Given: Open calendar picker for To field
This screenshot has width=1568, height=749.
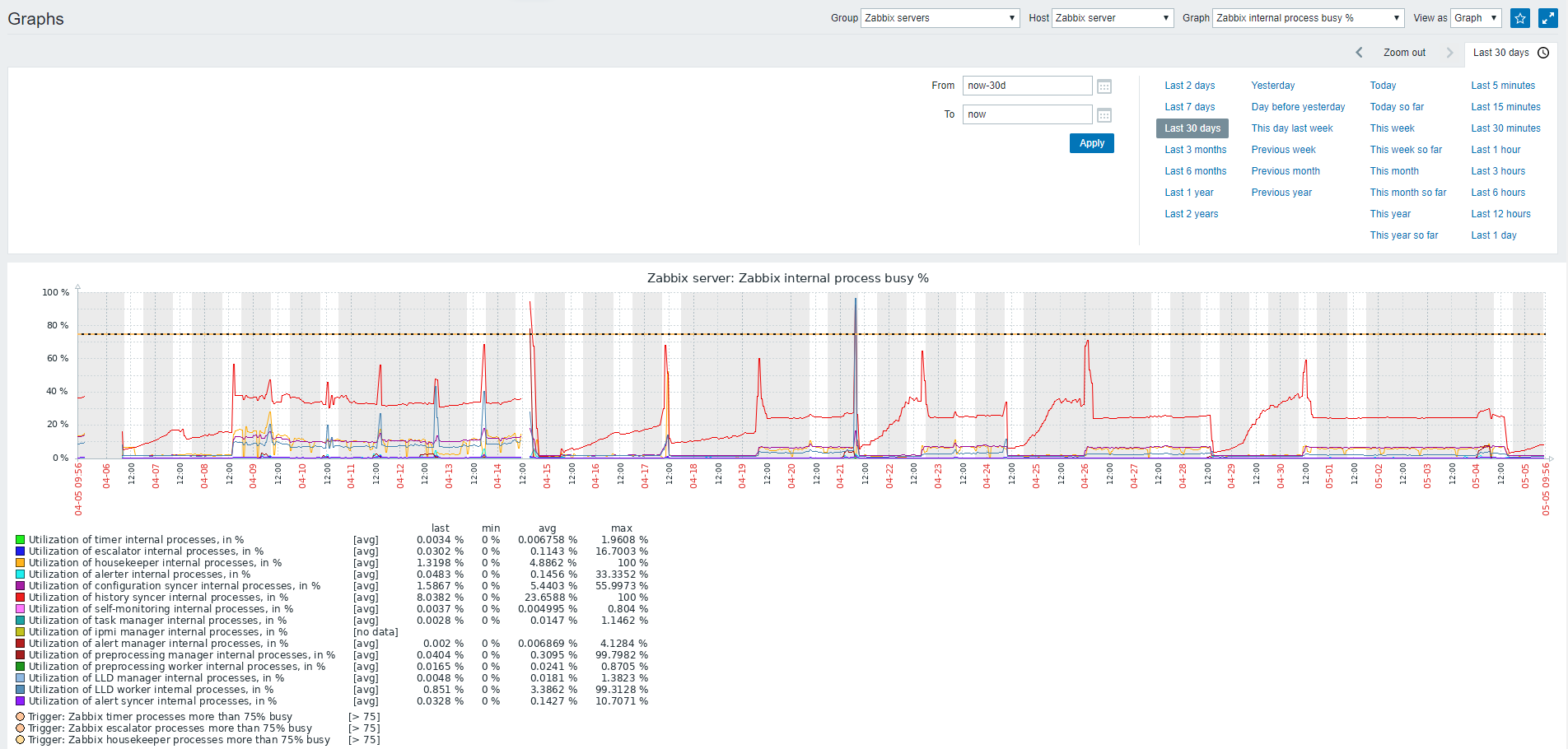Looking at the screenshot, I should pyautogui.click(x=1104, y=115).
